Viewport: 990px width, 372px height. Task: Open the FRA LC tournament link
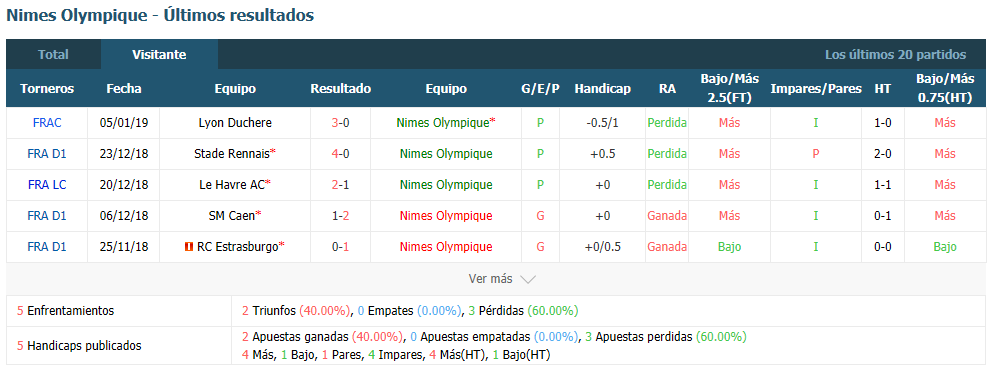47,184
